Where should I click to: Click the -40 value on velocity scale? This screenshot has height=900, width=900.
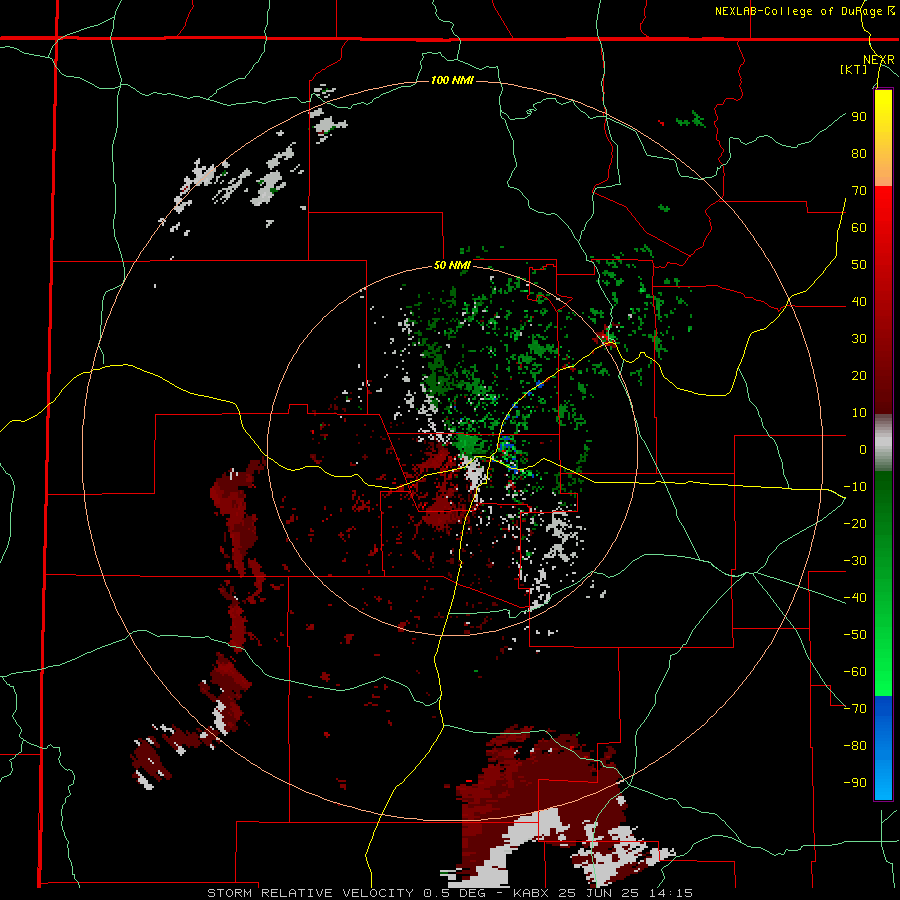point(855,598)
